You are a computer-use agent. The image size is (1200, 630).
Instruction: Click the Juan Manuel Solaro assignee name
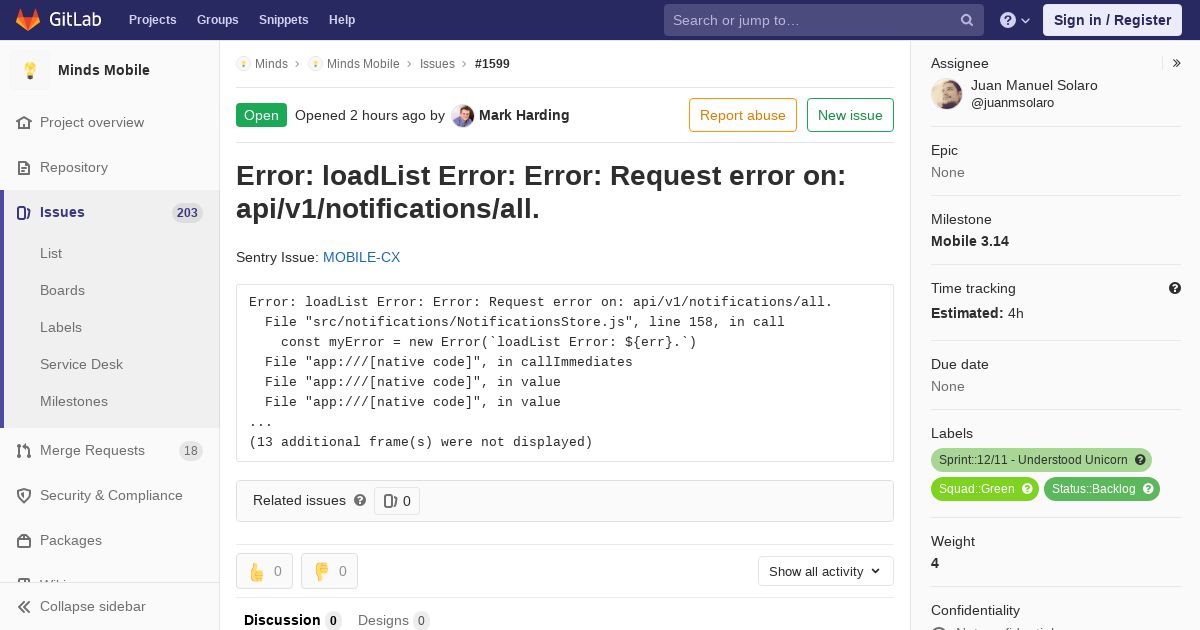click(x=1034, y=85)
